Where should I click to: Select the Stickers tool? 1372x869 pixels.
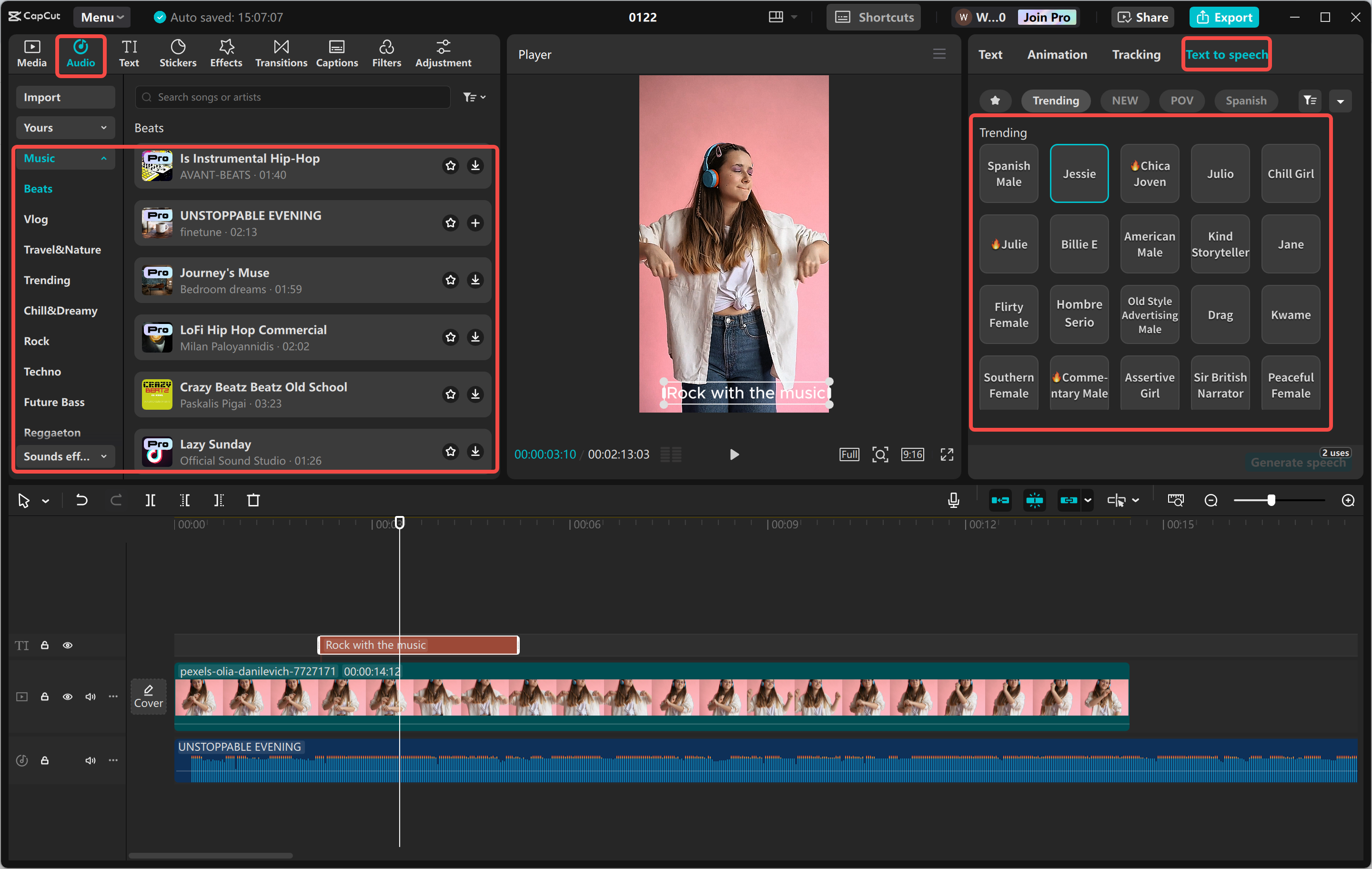point(178,53)
